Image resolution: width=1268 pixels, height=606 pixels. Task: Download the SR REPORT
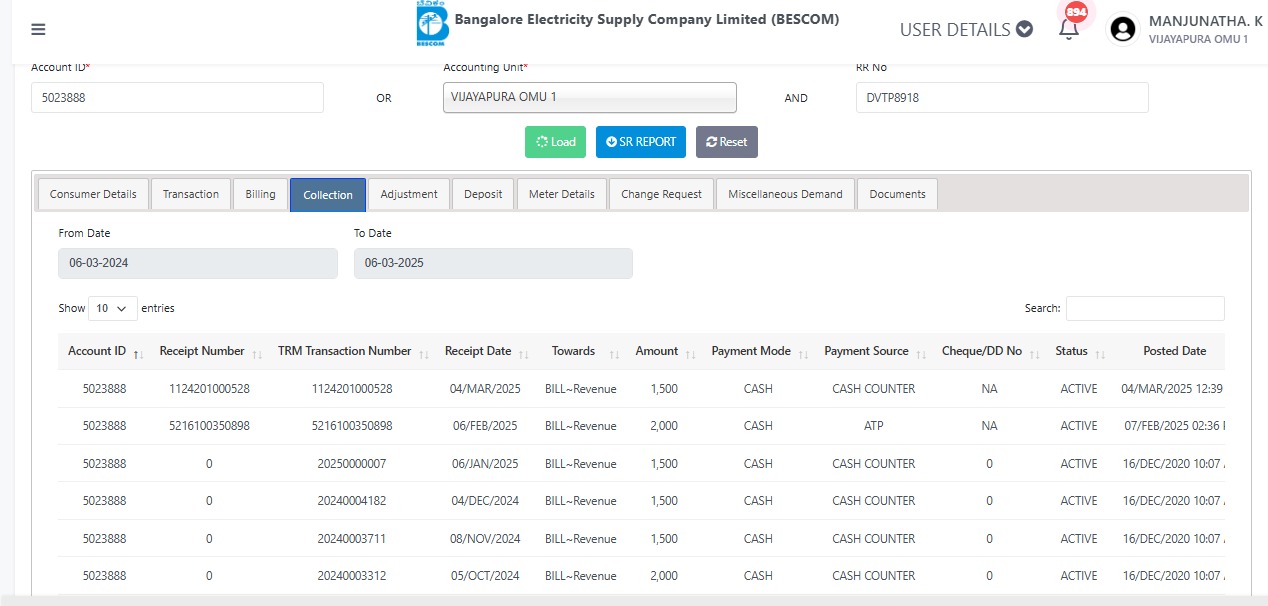641,142
